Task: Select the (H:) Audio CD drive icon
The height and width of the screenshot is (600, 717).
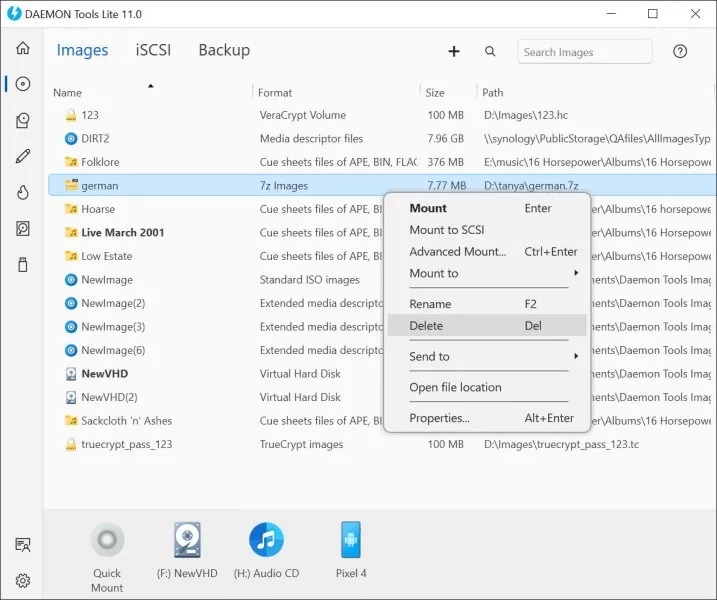Action: 266,540
